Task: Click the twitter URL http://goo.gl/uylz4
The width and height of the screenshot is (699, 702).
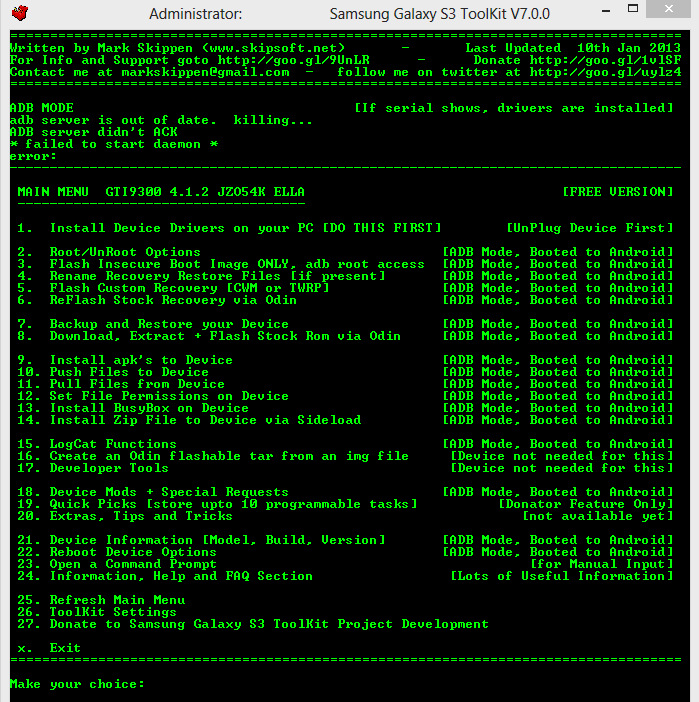Action: pyautogui.click(x=605, y=72)
